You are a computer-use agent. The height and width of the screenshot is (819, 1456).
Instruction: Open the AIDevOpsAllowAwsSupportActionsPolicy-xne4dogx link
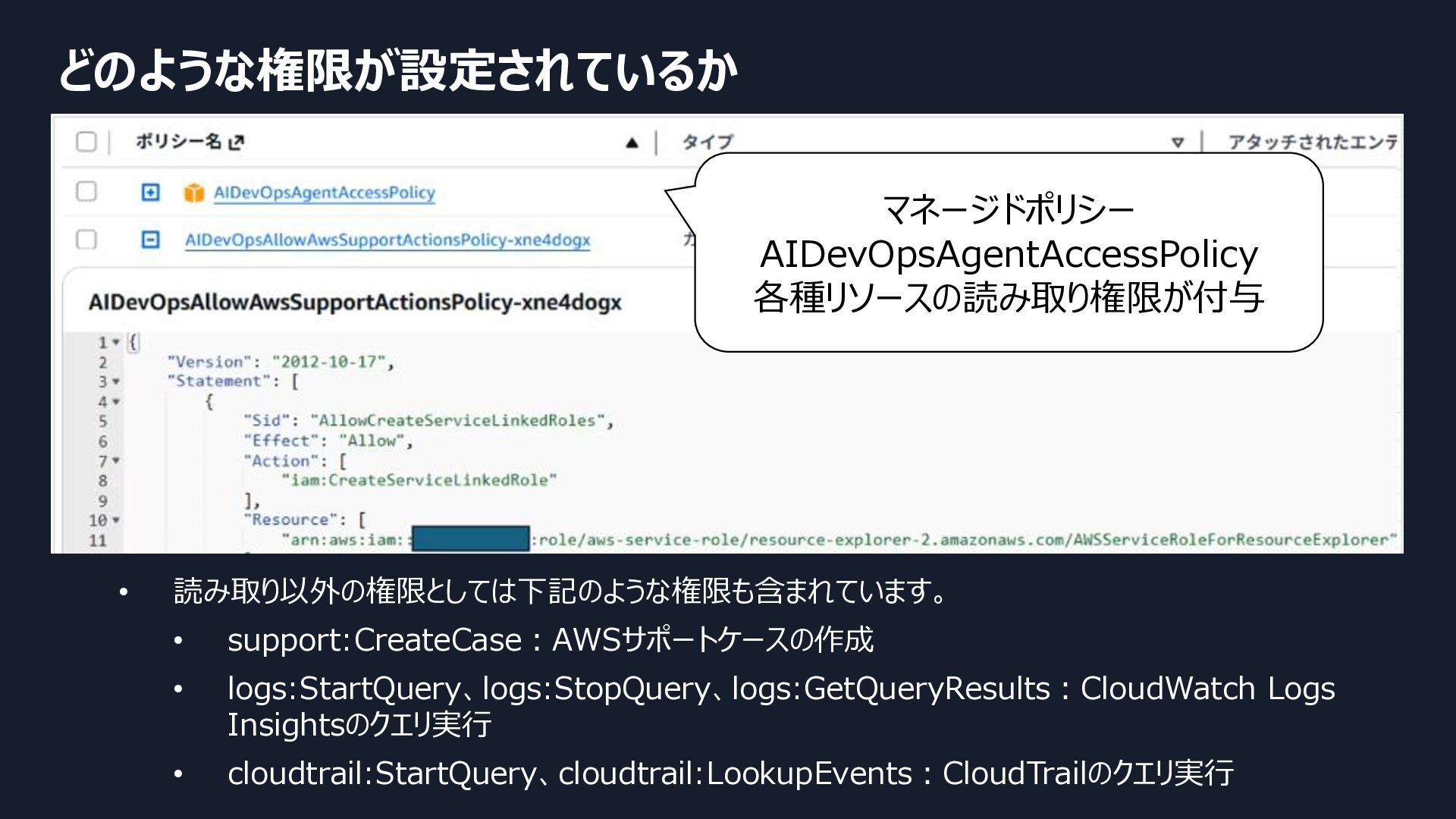click(388, 240)
